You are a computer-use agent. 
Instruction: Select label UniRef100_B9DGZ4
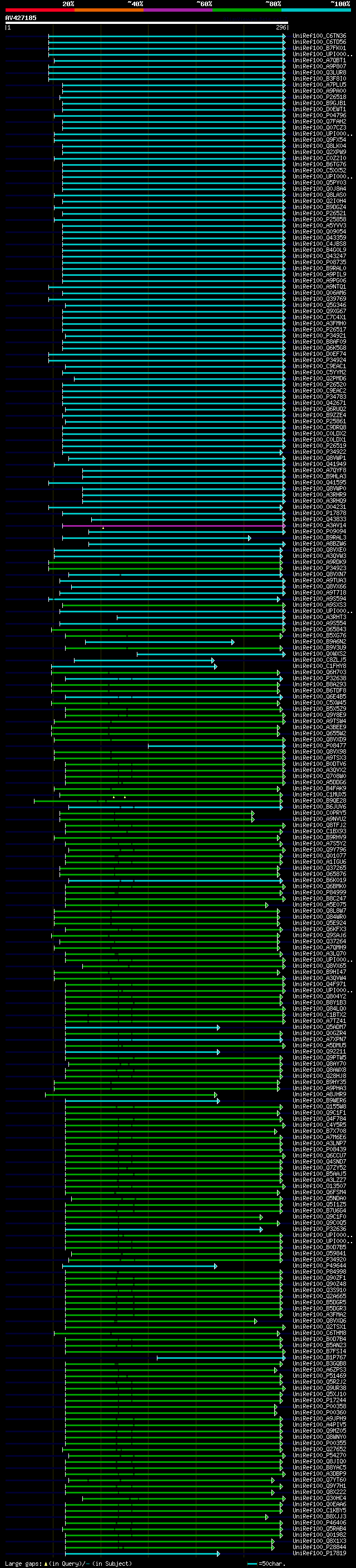[x=319, y=207]
